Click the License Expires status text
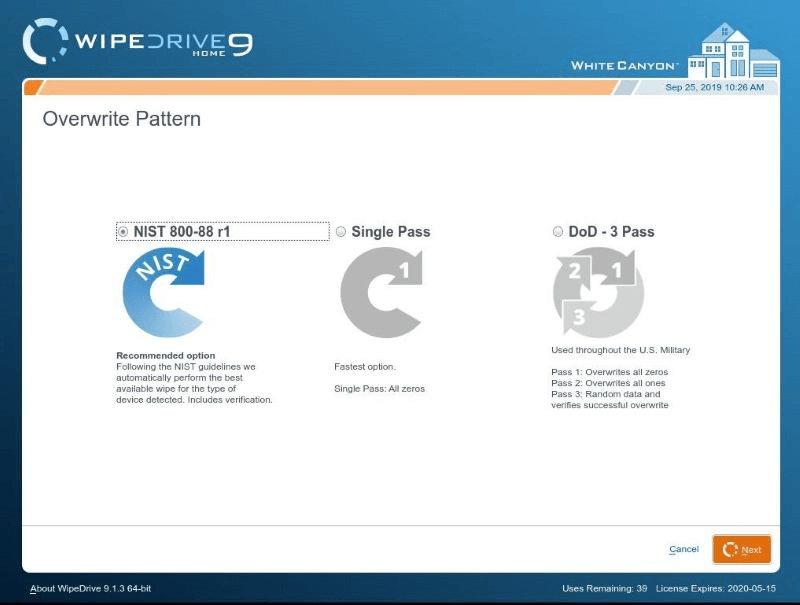800x605 pixels. coord(719,588)
